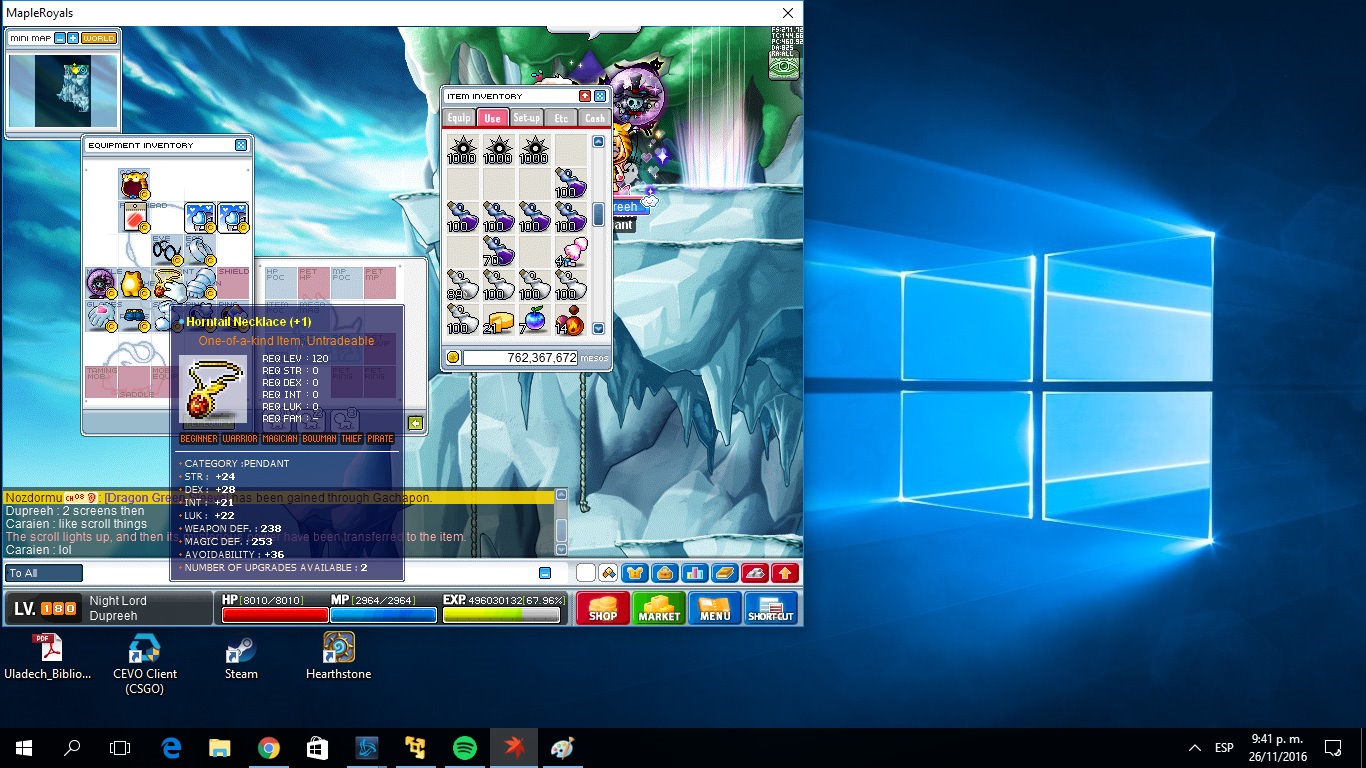Open the key settings keyboard icon
This screenshot has width=1366, height=768.
click(x=755, y=573)
